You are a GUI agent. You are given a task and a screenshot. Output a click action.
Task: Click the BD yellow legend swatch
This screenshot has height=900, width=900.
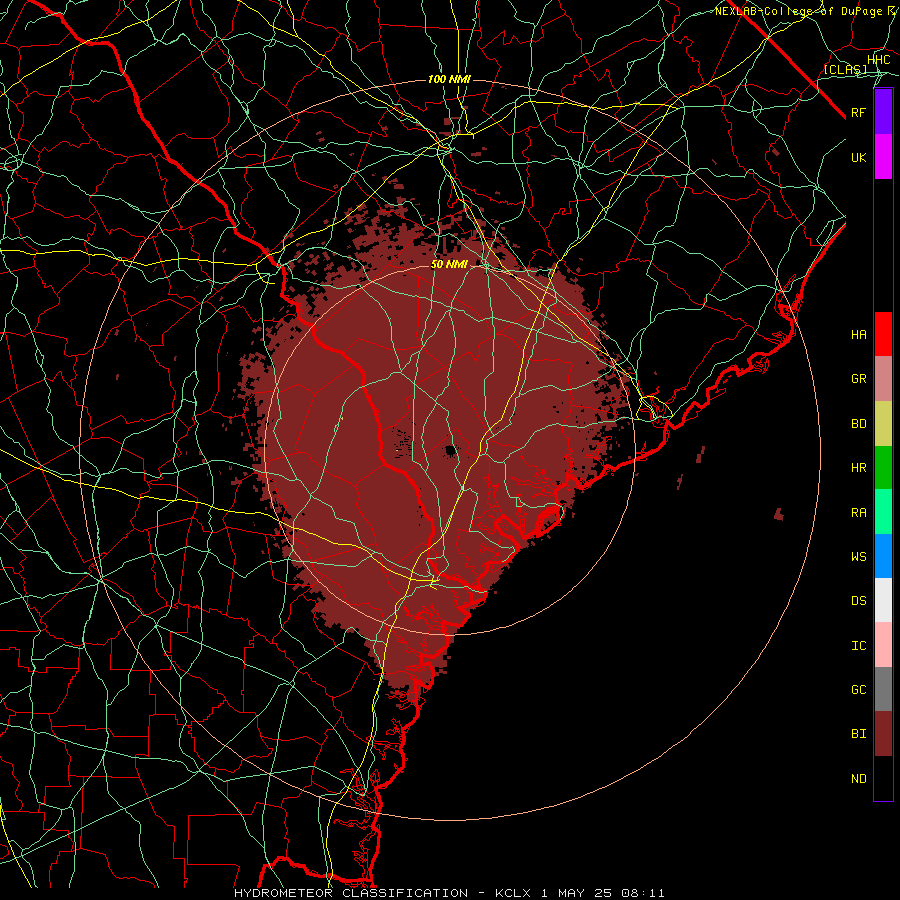883,423
